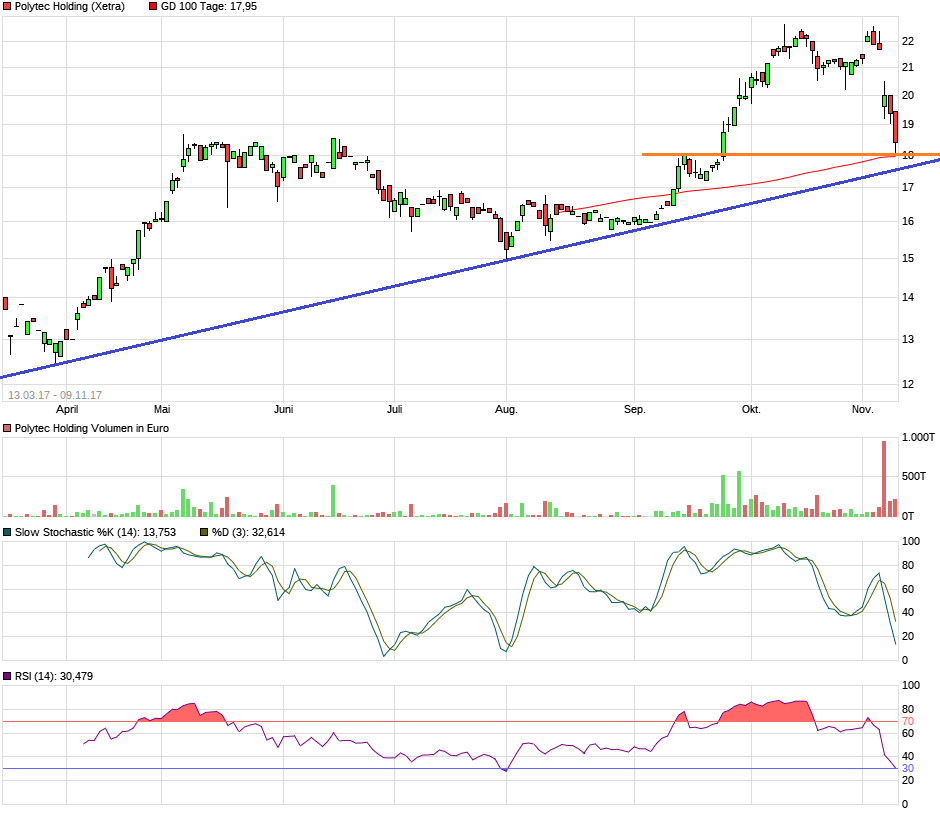This screenshot has height=814, width=940.
Task: Click the date range 13.03.17 - 09.11.17
Action: [x=55, y=395]
